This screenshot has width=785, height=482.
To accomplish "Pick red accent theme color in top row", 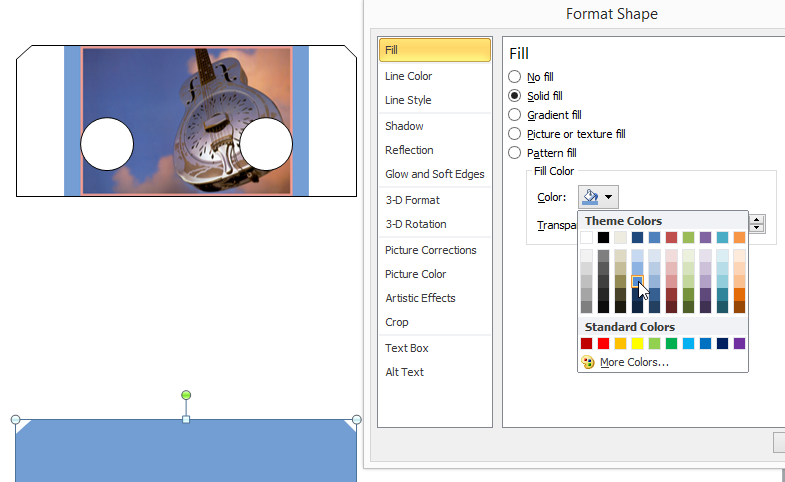I will tap(671, 237).
